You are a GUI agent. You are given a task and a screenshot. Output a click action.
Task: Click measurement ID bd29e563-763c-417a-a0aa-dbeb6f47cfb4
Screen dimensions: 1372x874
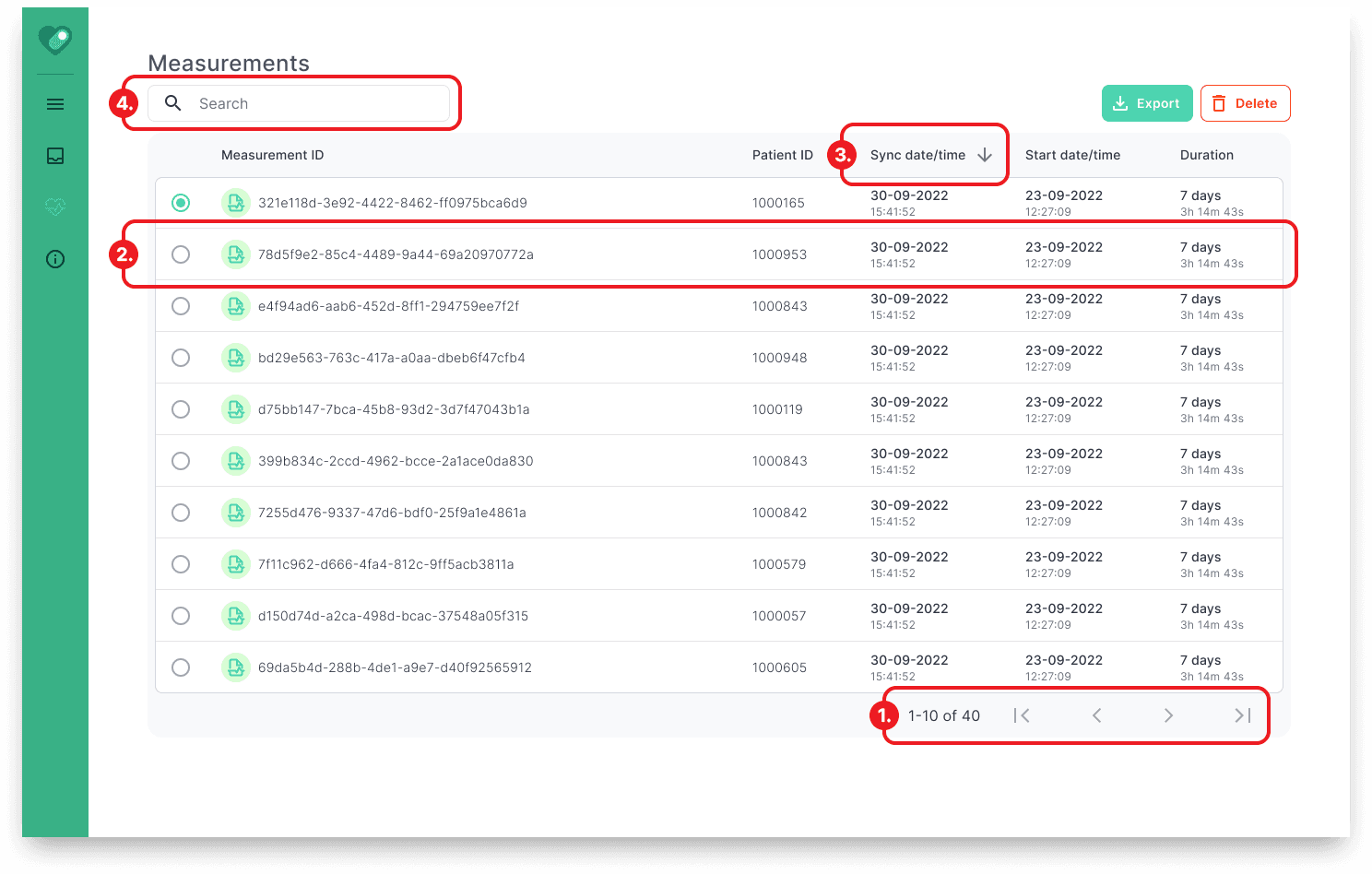(x=392, y=358)
